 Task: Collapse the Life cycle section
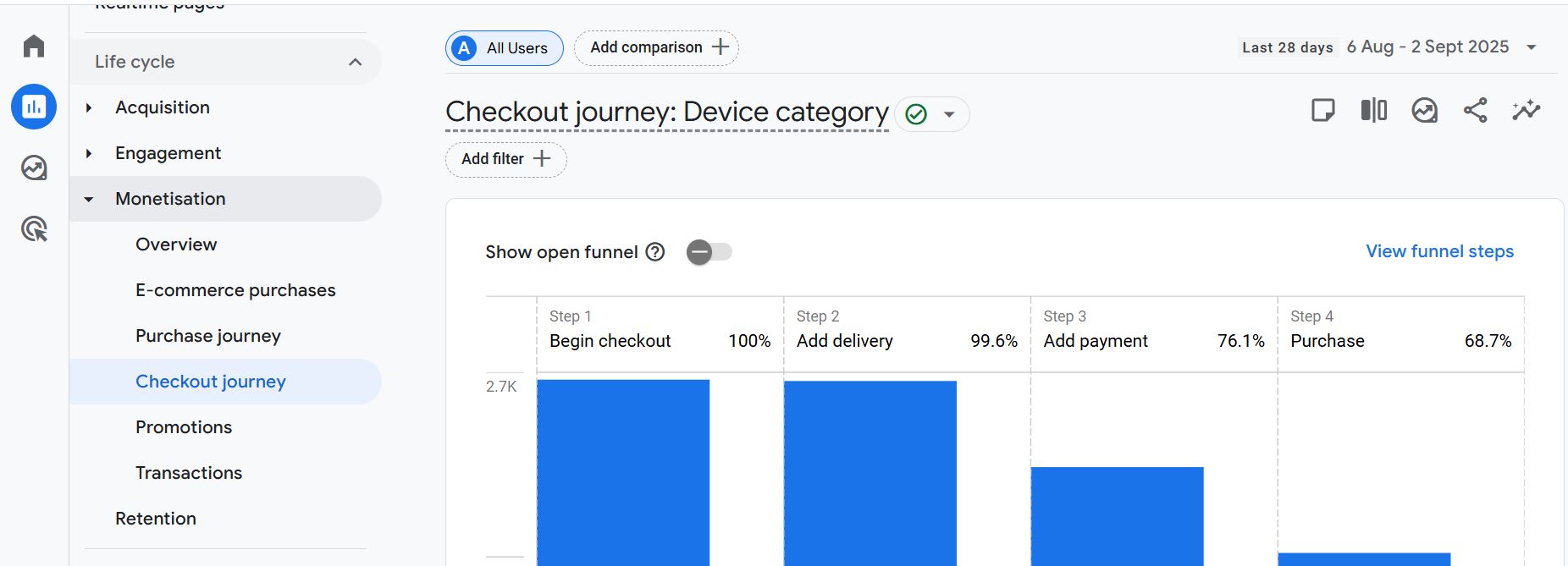tap(355, 62)
